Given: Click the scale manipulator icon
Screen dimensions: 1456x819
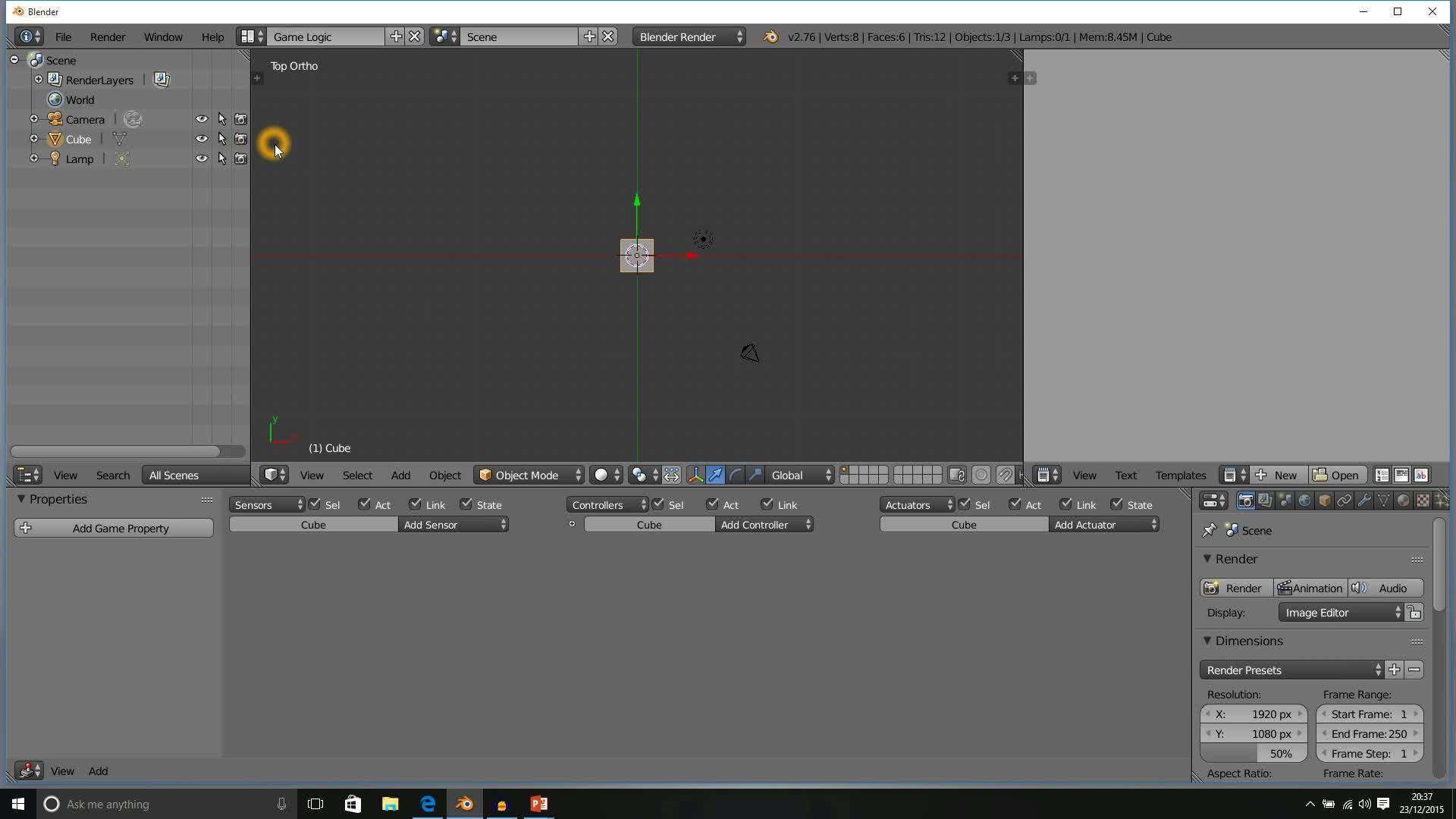Looking at the screenshot, I should [755, 475].
